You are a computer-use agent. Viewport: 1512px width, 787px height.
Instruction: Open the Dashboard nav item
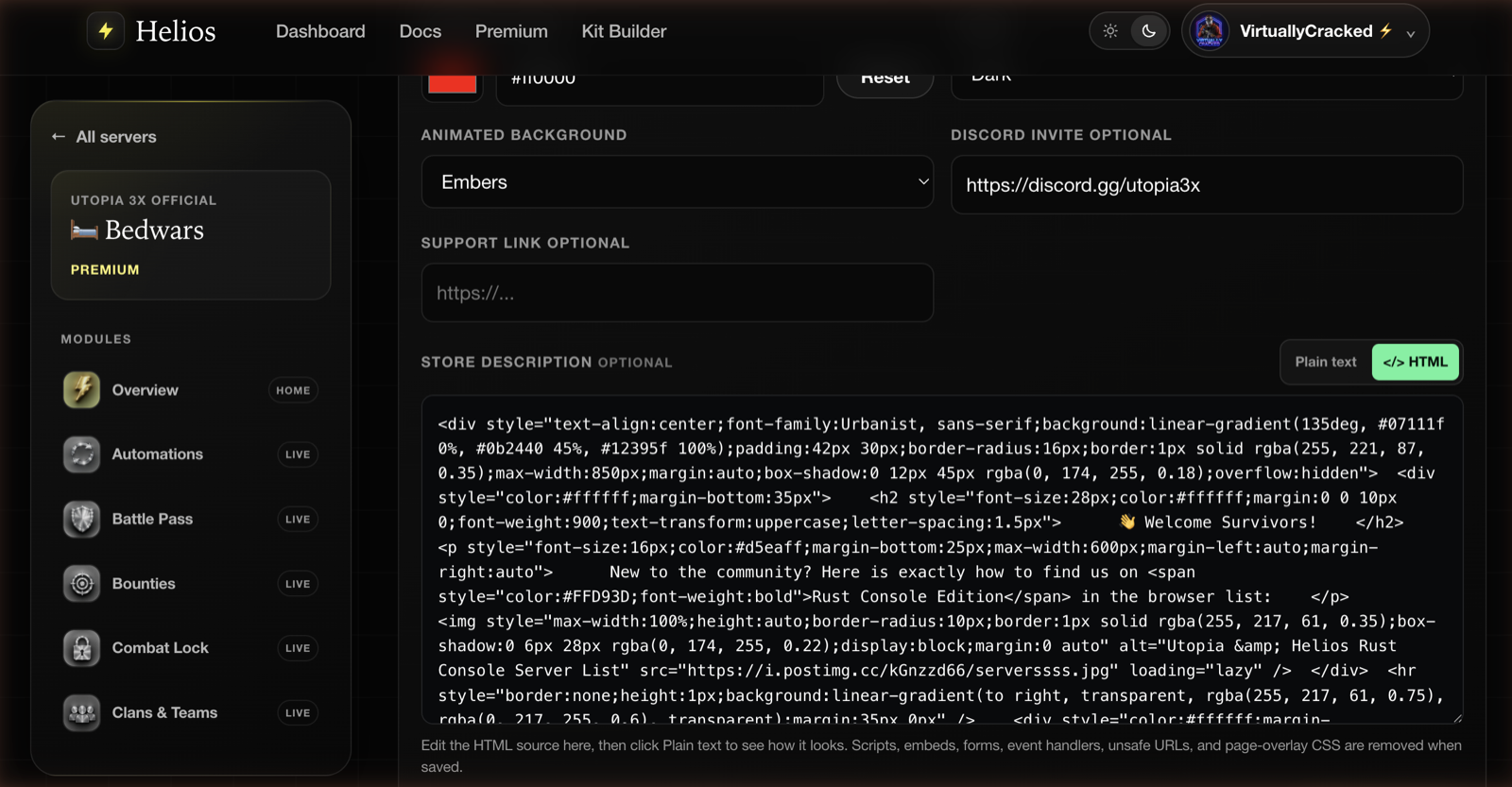pos(320,31)
